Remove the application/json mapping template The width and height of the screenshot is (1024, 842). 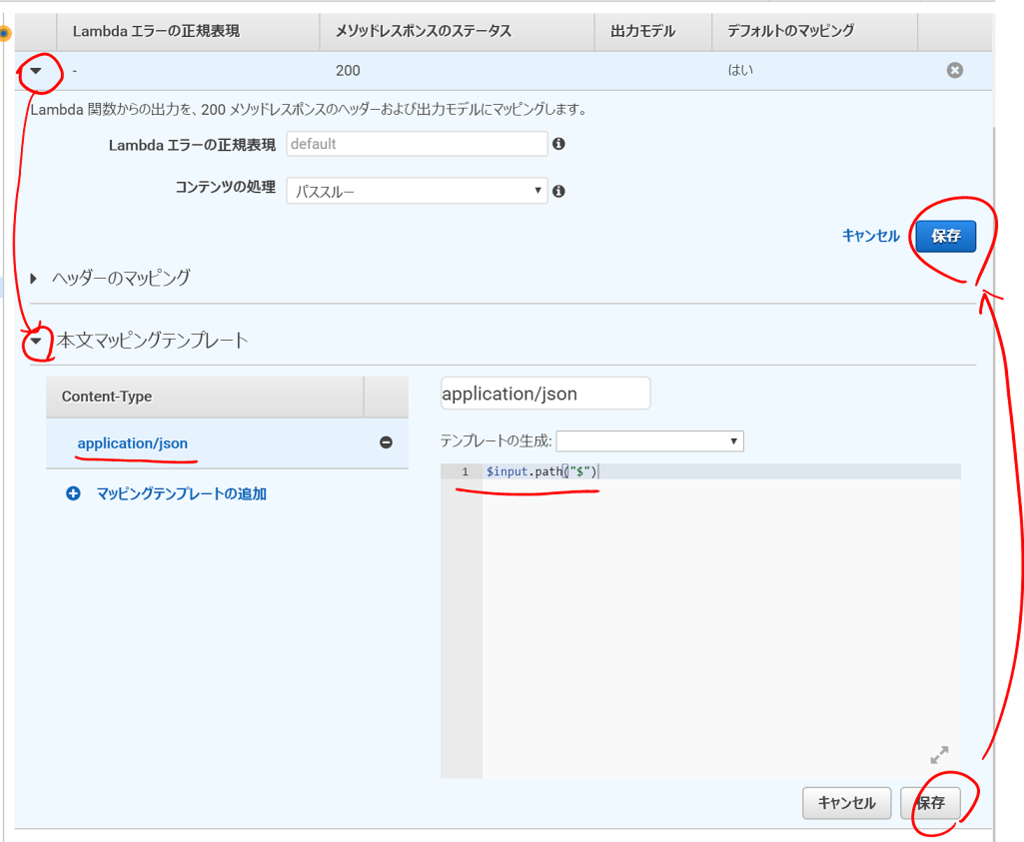pyautogui.click(x=386, y=442)
